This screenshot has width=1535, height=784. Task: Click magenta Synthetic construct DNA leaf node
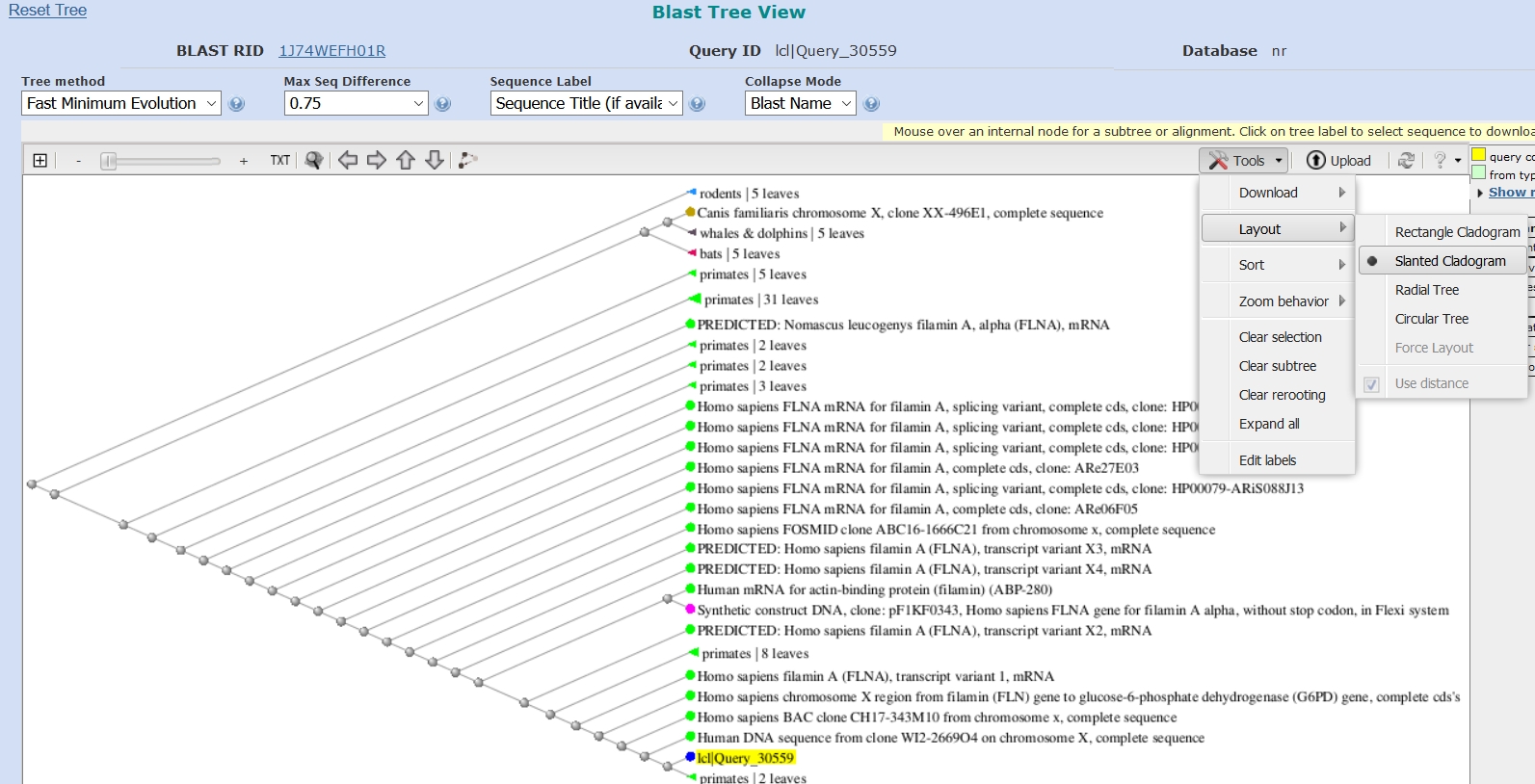[x=690, y=609]
